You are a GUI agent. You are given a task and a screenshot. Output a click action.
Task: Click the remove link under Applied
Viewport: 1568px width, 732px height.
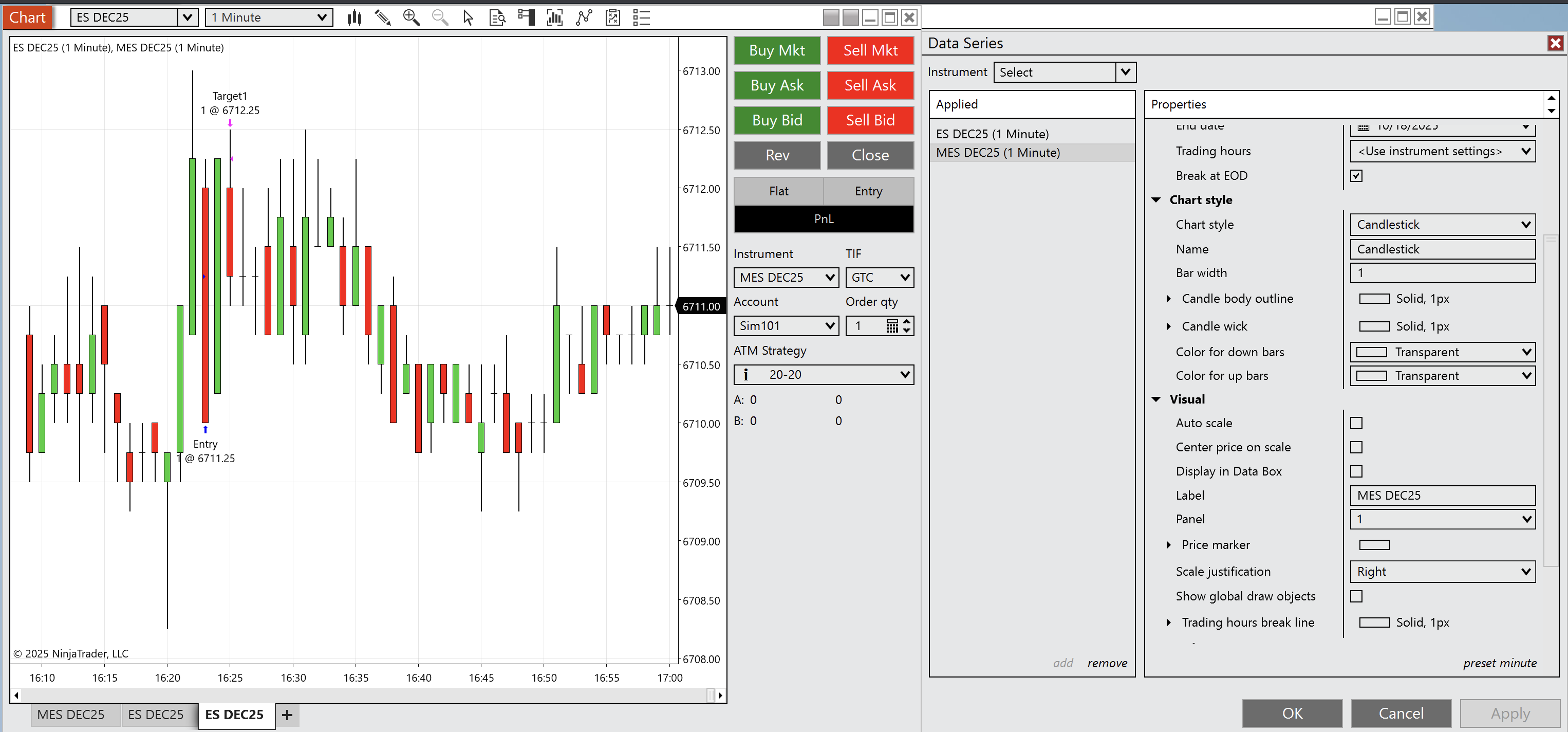(1107, 663)
